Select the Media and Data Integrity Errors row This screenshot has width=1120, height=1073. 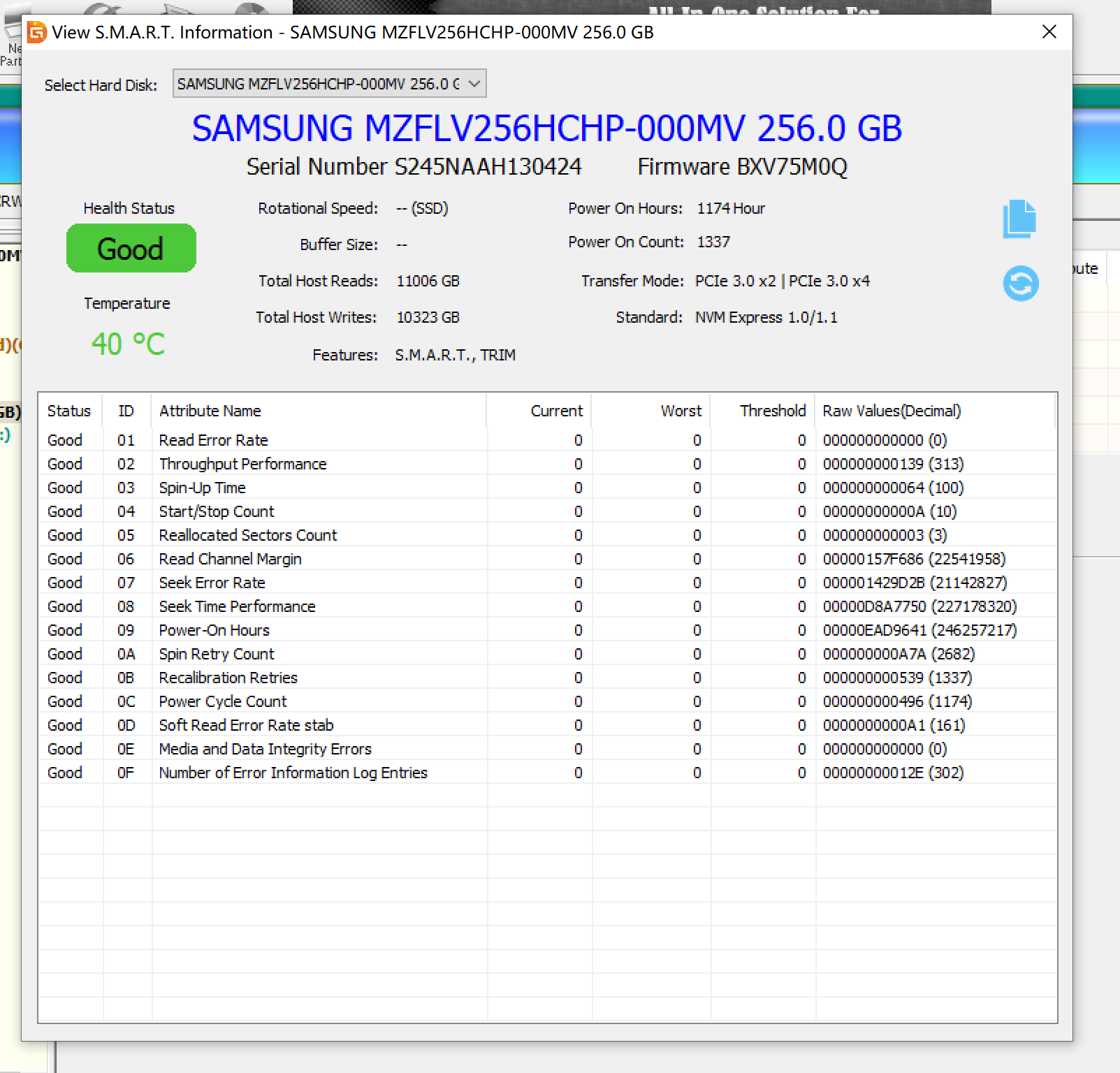(x=548, y=749)
